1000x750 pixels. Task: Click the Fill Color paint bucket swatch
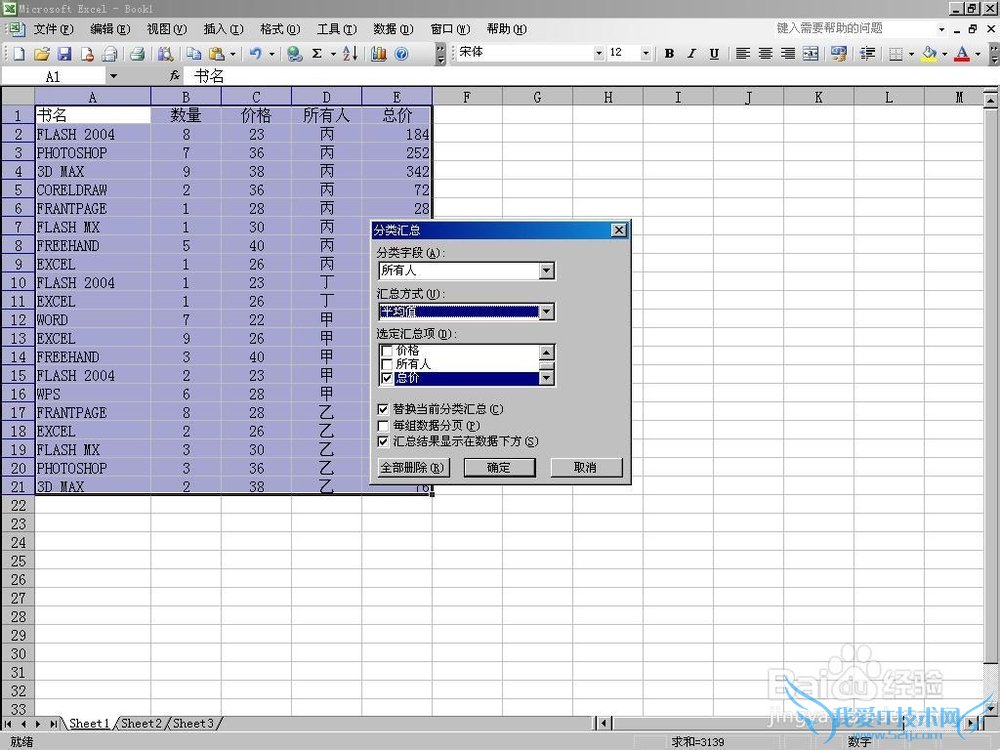click(929, 54)
